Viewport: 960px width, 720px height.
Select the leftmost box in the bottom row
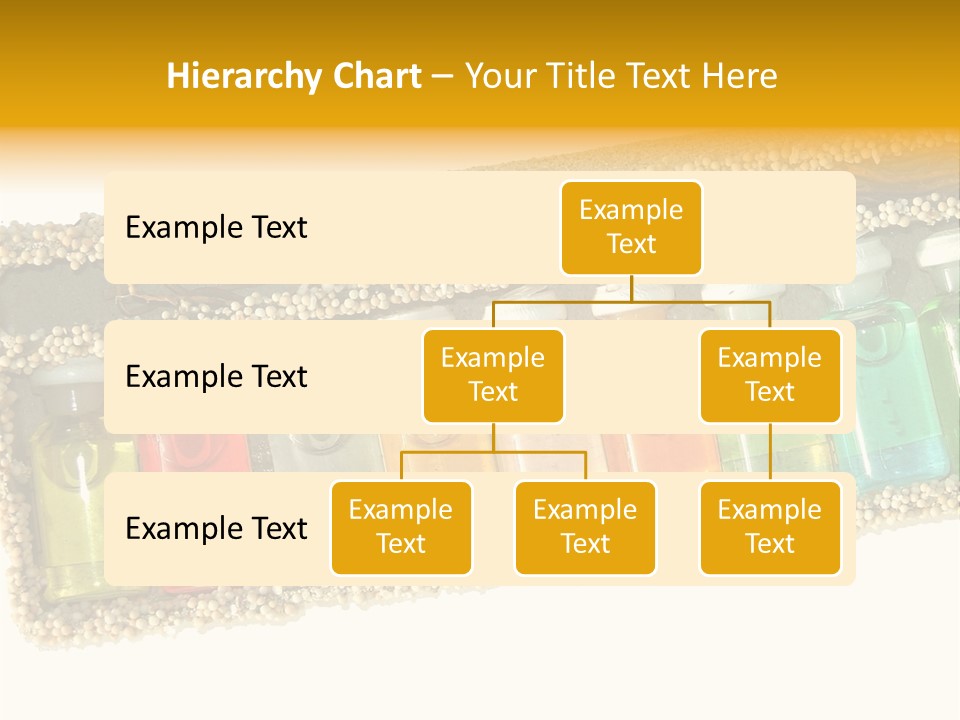pyautogui.click(x=401, y=527)
